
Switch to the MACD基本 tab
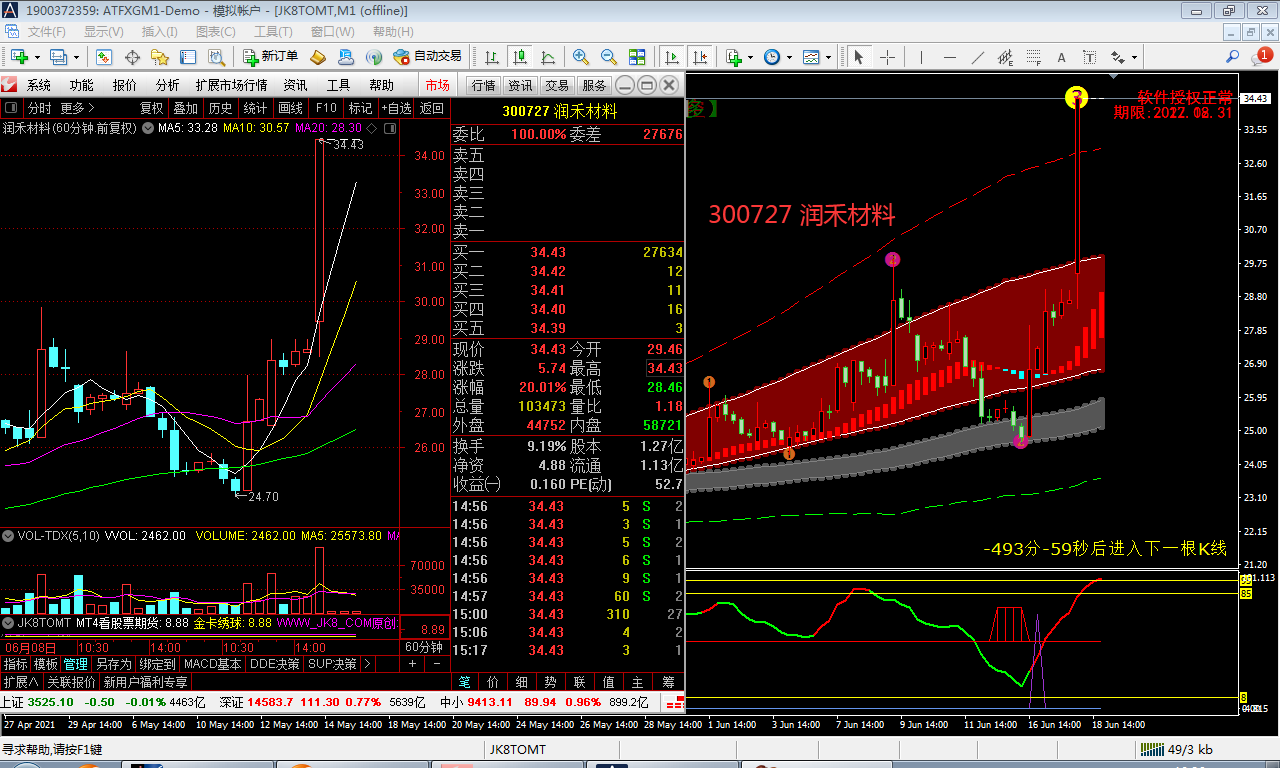click(x=213, y=664)
